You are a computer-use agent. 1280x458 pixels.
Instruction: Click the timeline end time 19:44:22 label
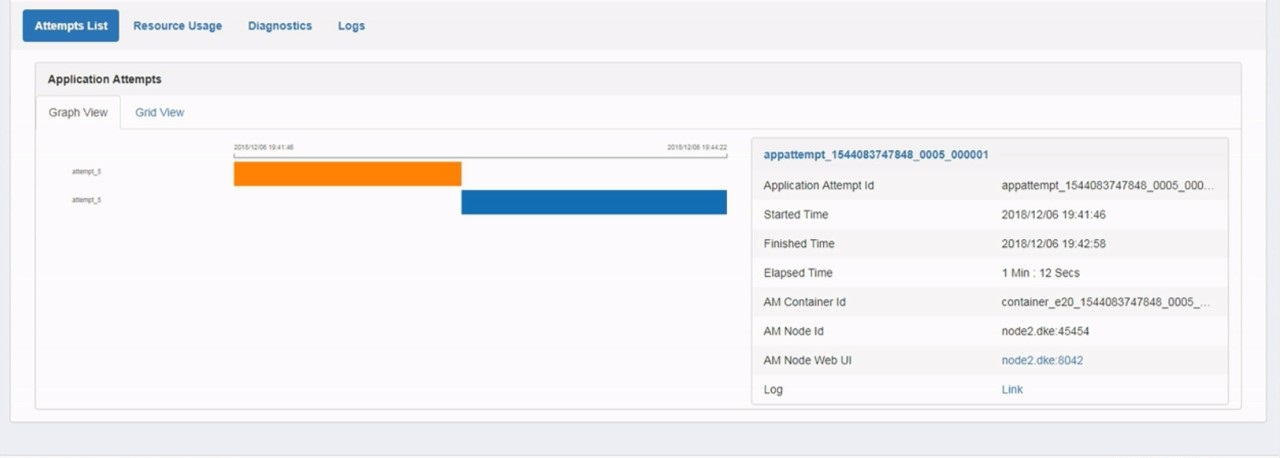click(697, 147)
